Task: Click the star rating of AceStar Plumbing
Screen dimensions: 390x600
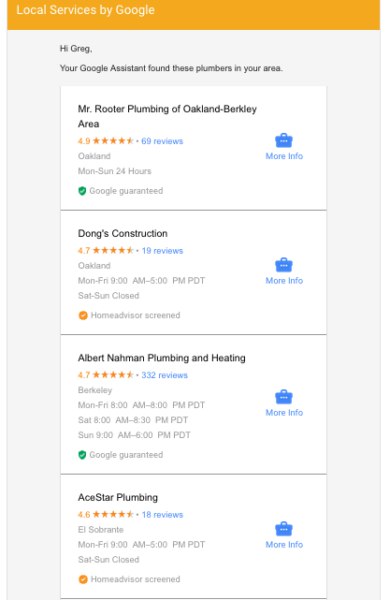Action: click(x=113, y=514)
